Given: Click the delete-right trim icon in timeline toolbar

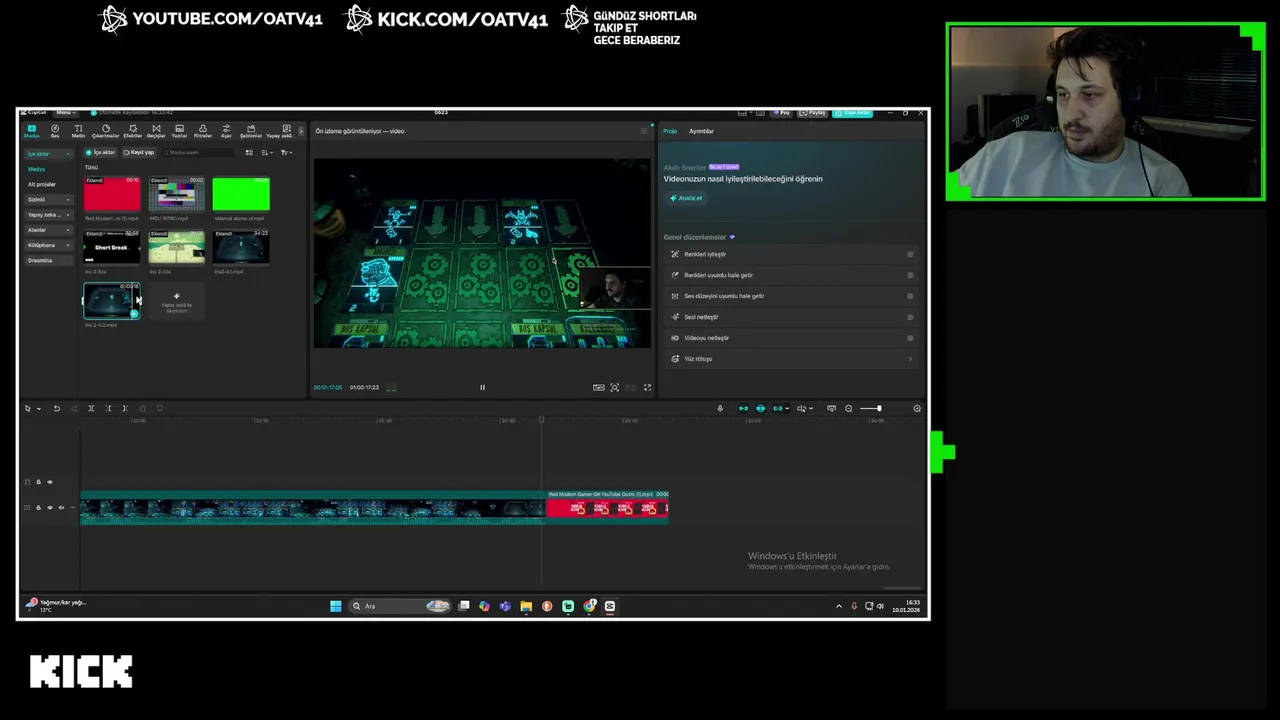Looking at the screenshot, I should tap(125, 408).
